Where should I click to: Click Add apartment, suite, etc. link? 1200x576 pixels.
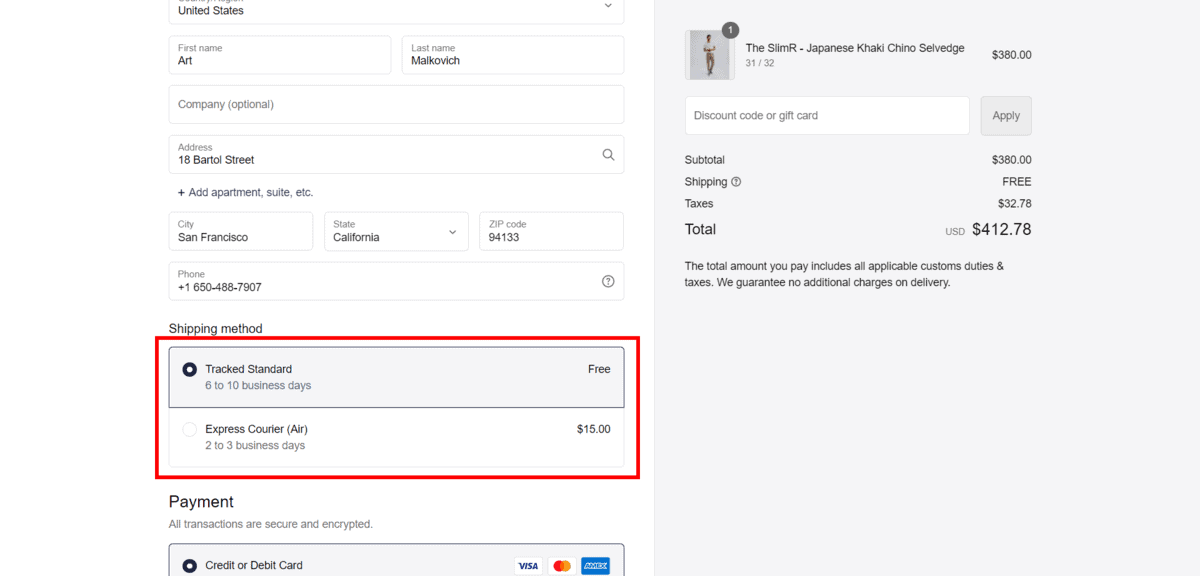click(x=246, y=192)
